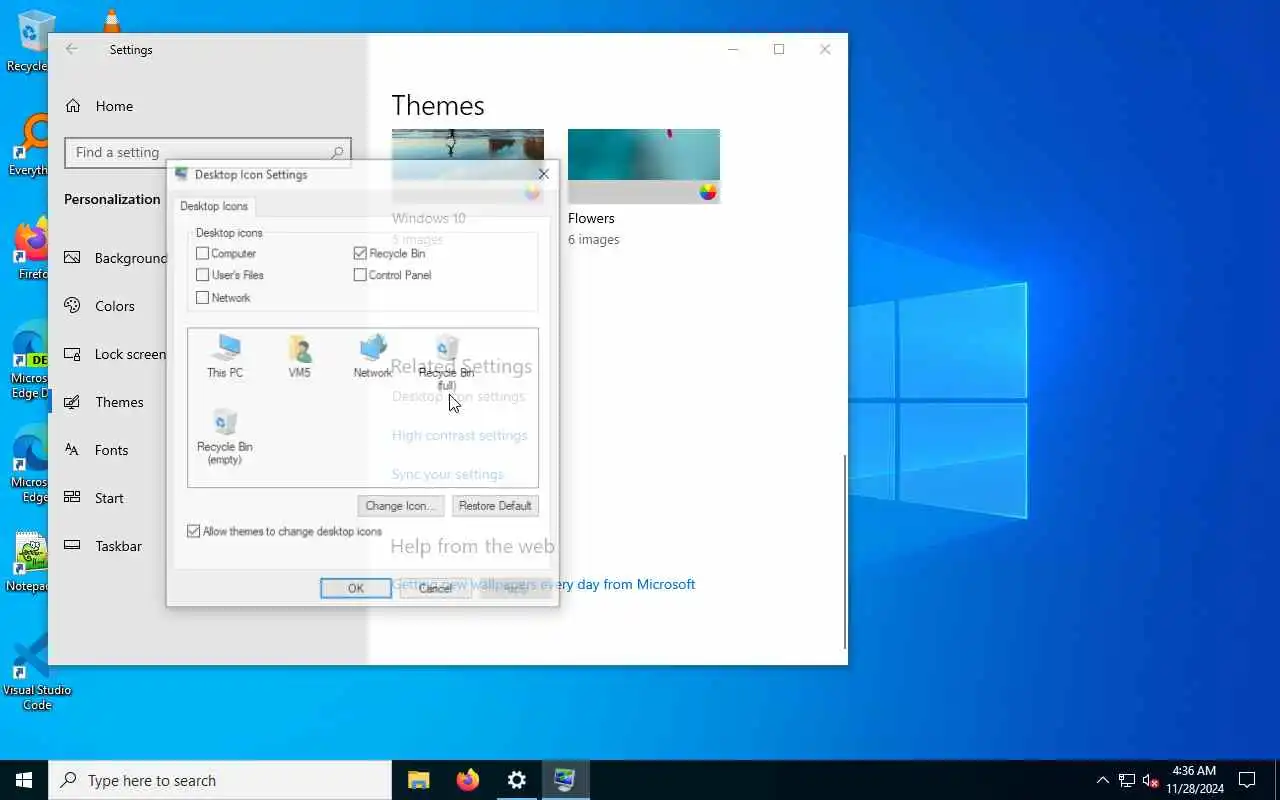The image size is (1280, 800).
Task: Click the Find a setting search box
Action: (208, 152)
